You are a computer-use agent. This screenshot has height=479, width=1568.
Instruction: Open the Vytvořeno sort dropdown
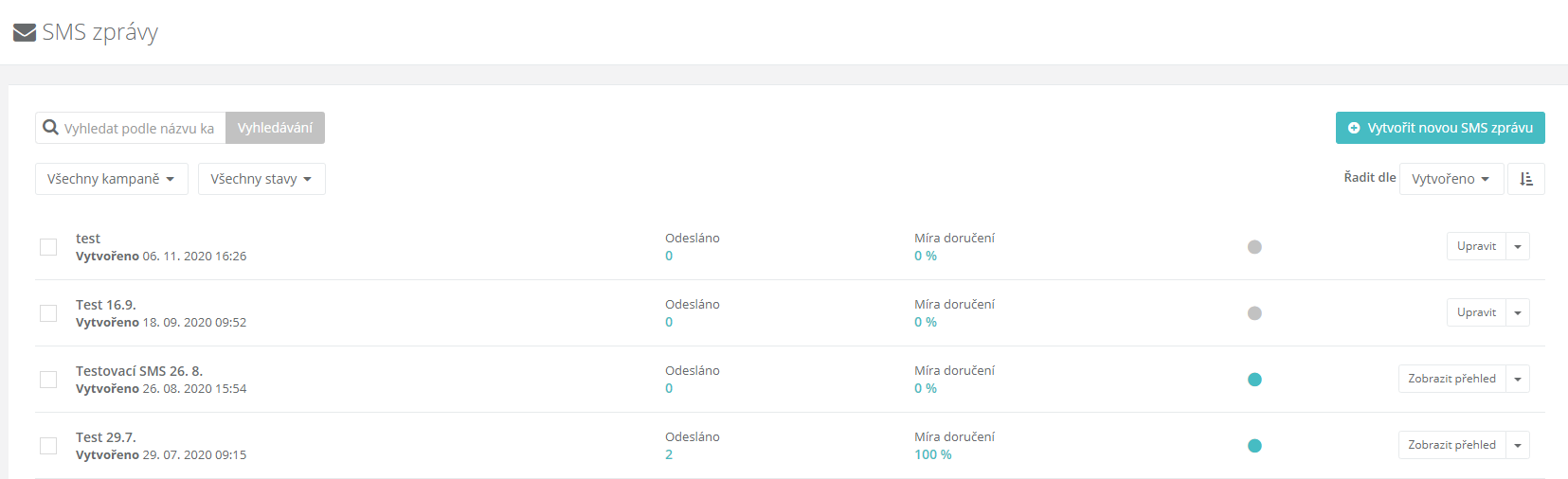[1451, 179]
